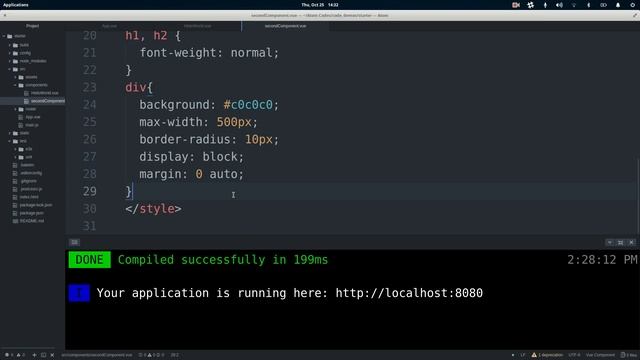Change the UTF-8 encoding selector
Image resolution: width=640 pixels, height=360 pixels.
point(574,355)
